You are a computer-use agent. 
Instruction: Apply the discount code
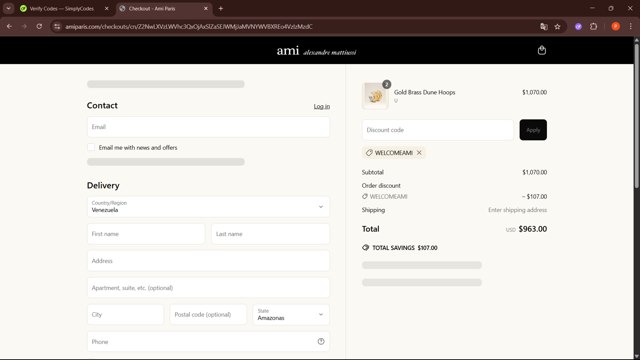pos(533,130)
